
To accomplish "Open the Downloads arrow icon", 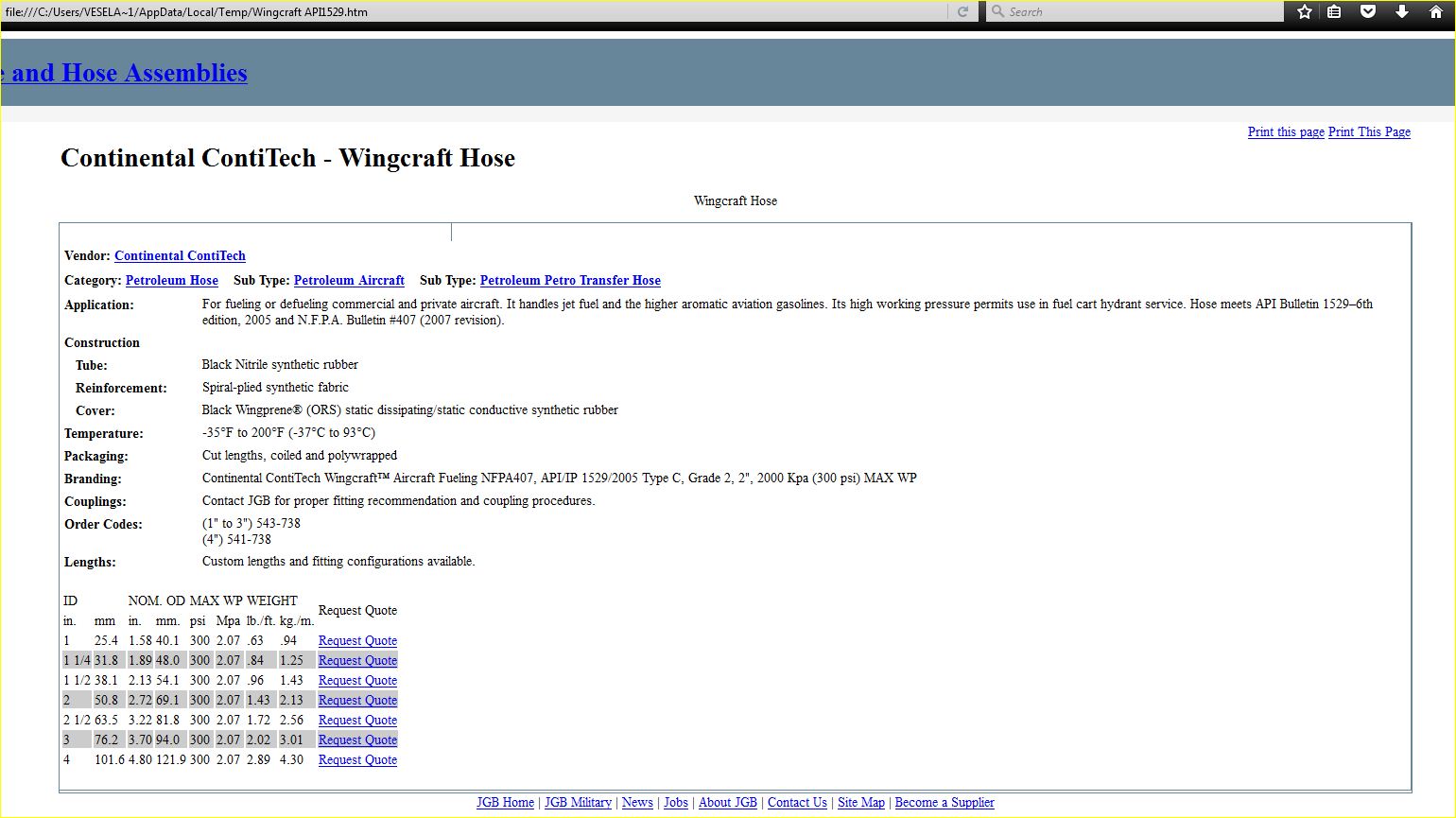I will (x=1402, y=11).
